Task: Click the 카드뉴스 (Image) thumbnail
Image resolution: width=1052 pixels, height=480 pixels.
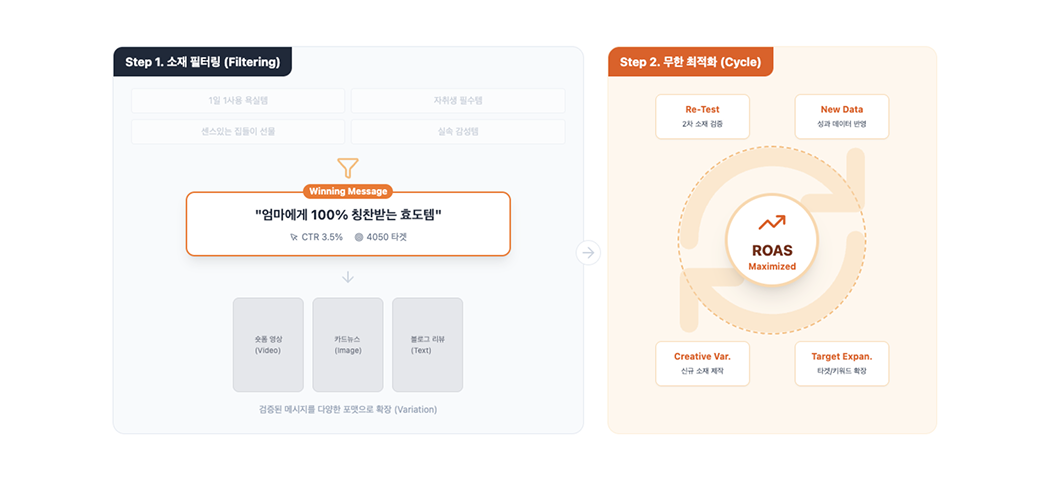Action: [x=348, y=345]
